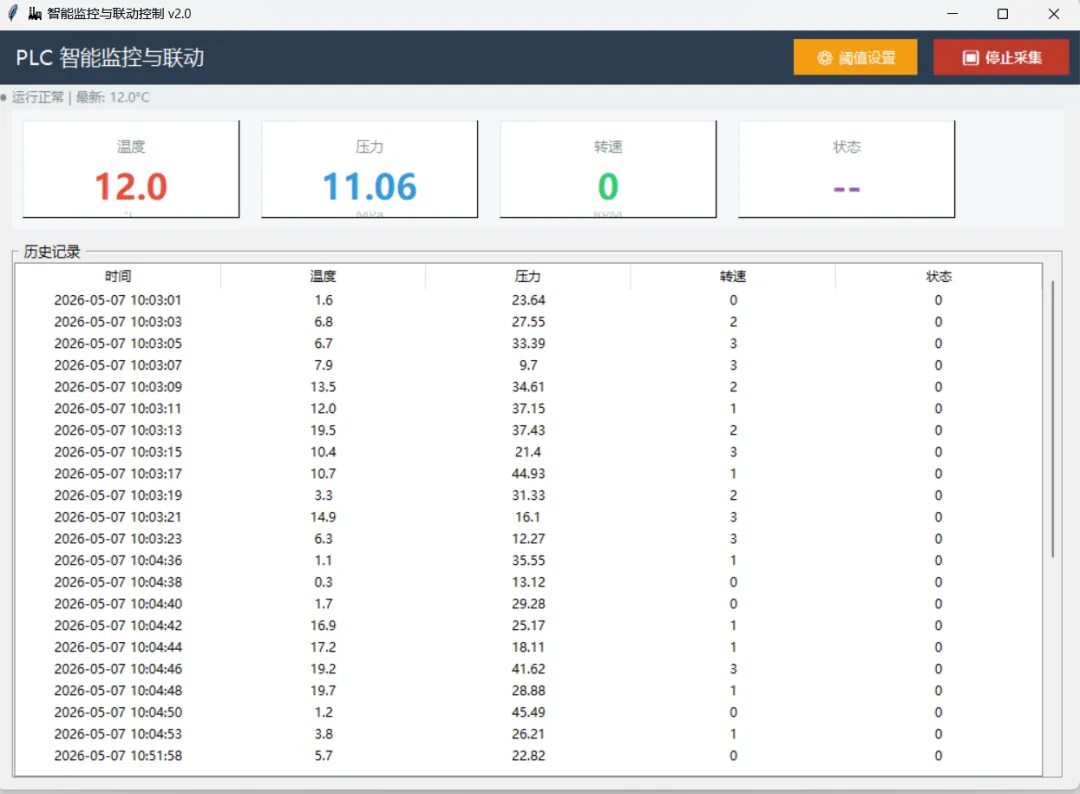Click temperature value 13.5 in history table
The height and width of the screenshot is (794, 1080).
pyautogui.click(x=323, y=387)
